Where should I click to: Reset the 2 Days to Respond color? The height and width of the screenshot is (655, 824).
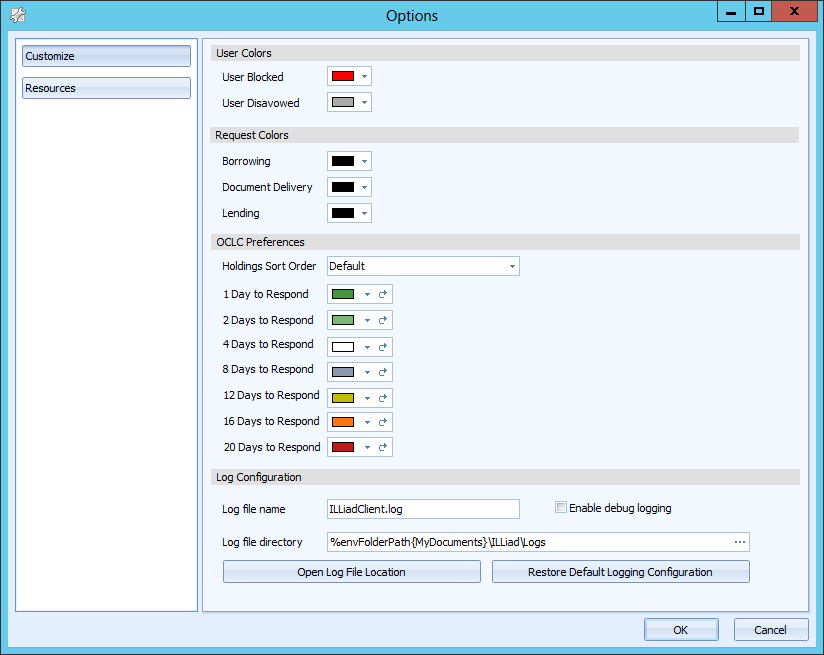click(x=384, y=320)
